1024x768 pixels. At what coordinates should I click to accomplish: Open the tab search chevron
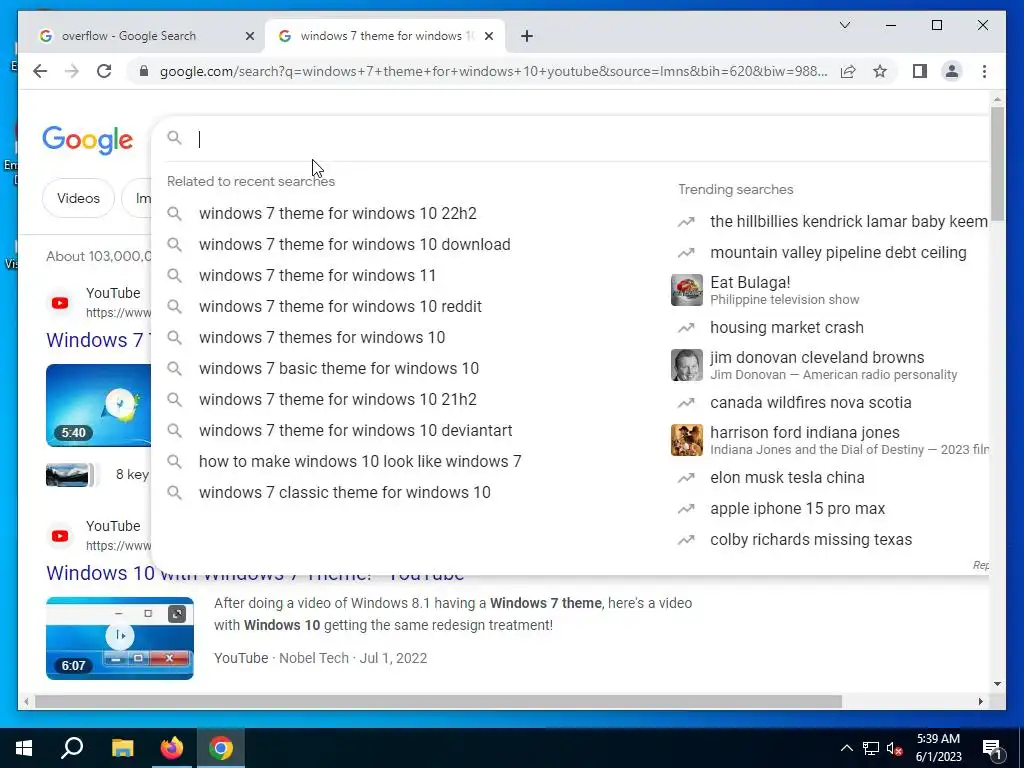844,25
